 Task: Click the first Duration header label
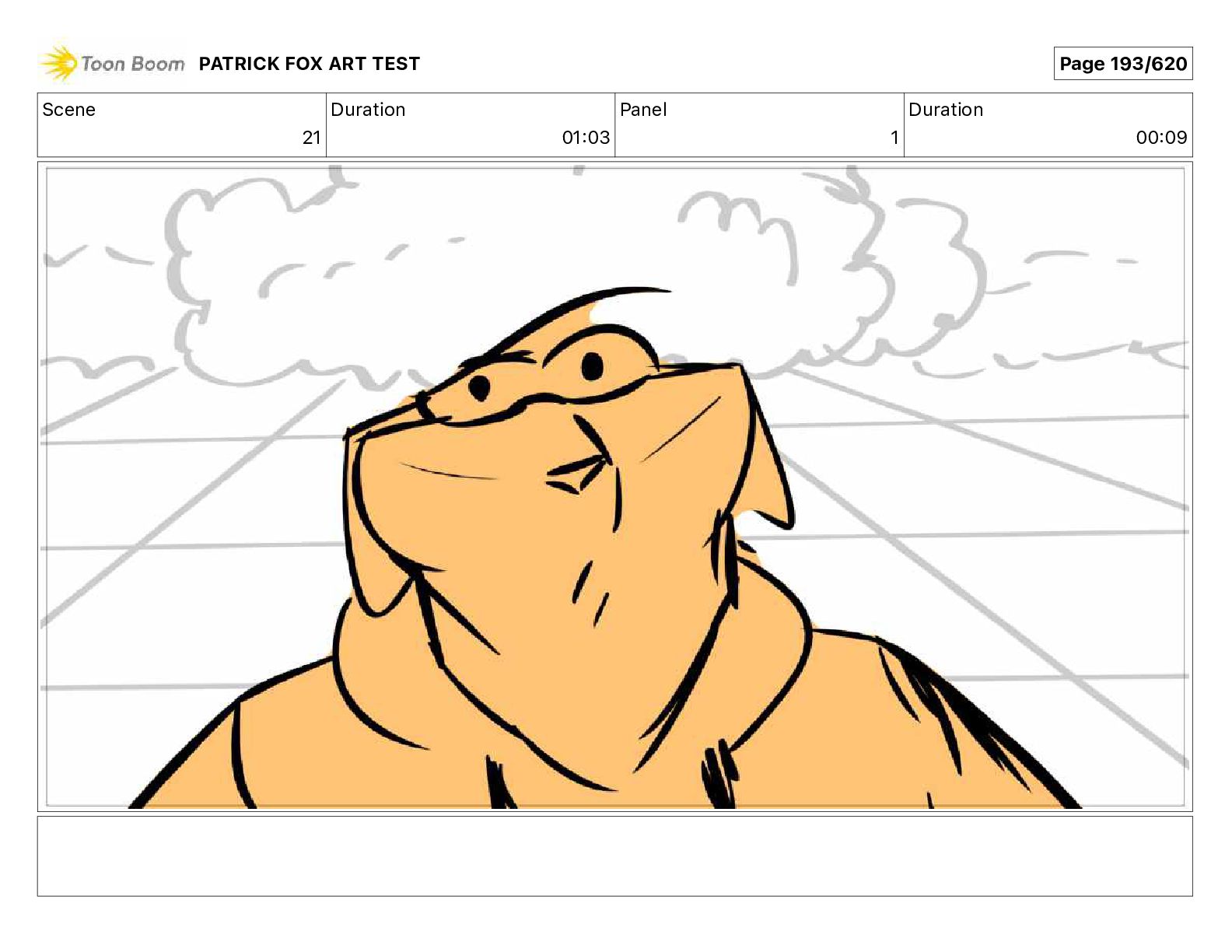(368, 110)
